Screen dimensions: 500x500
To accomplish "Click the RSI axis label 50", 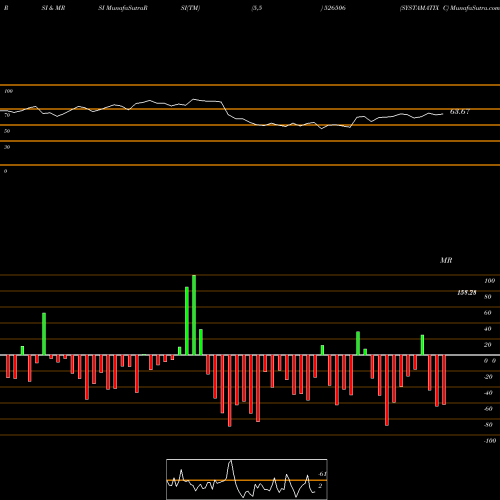I will point(7,131).
